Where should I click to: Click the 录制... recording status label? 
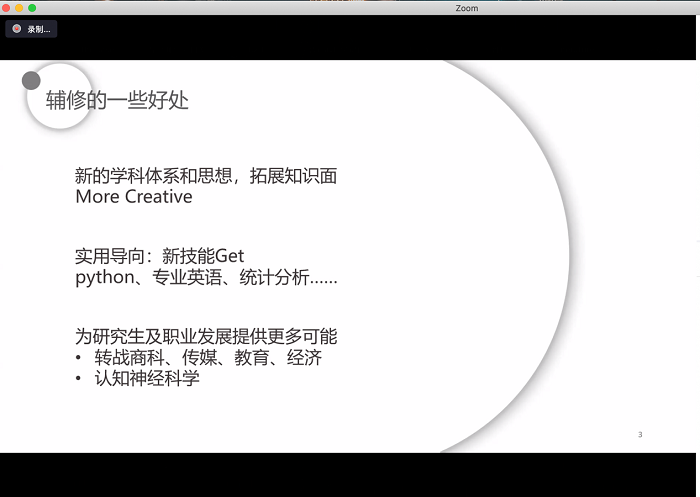click(38, 29)
